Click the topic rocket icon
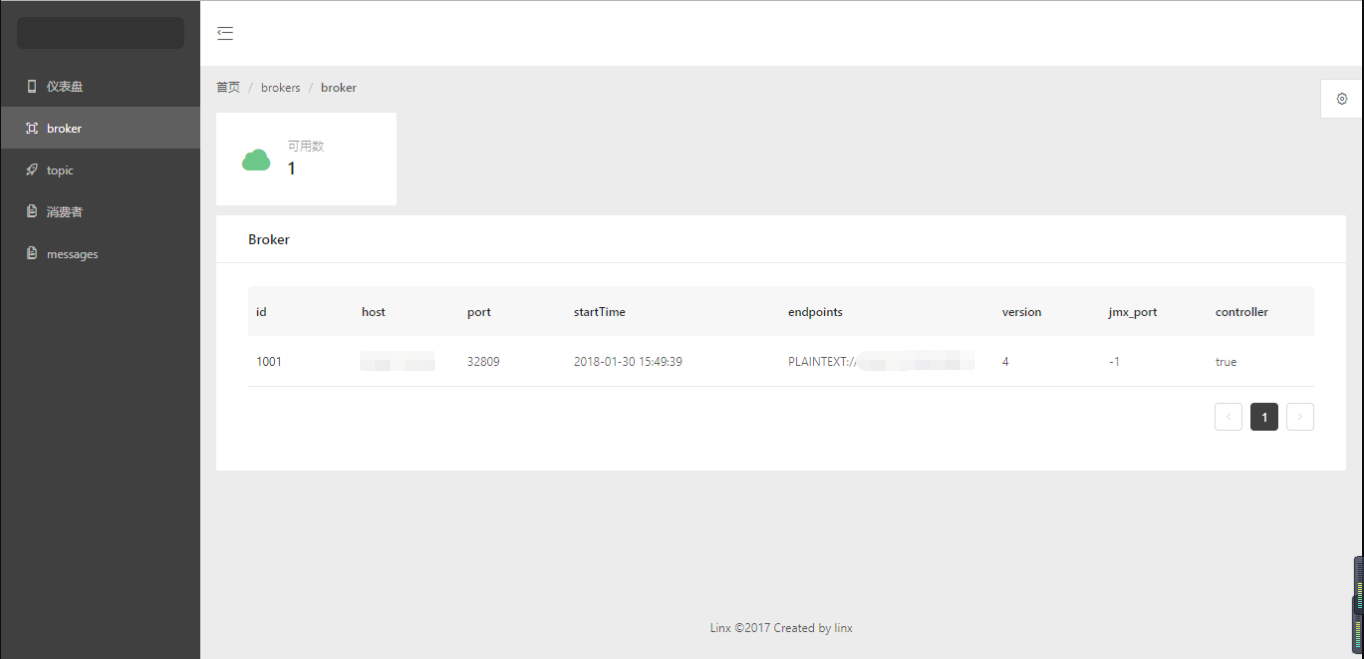Screen dimensions: 1364x659 (x=32, y=170)
